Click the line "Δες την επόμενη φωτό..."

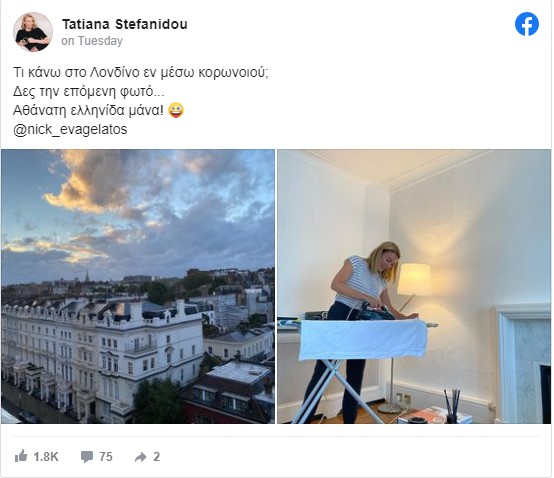(x=89, y=92)
